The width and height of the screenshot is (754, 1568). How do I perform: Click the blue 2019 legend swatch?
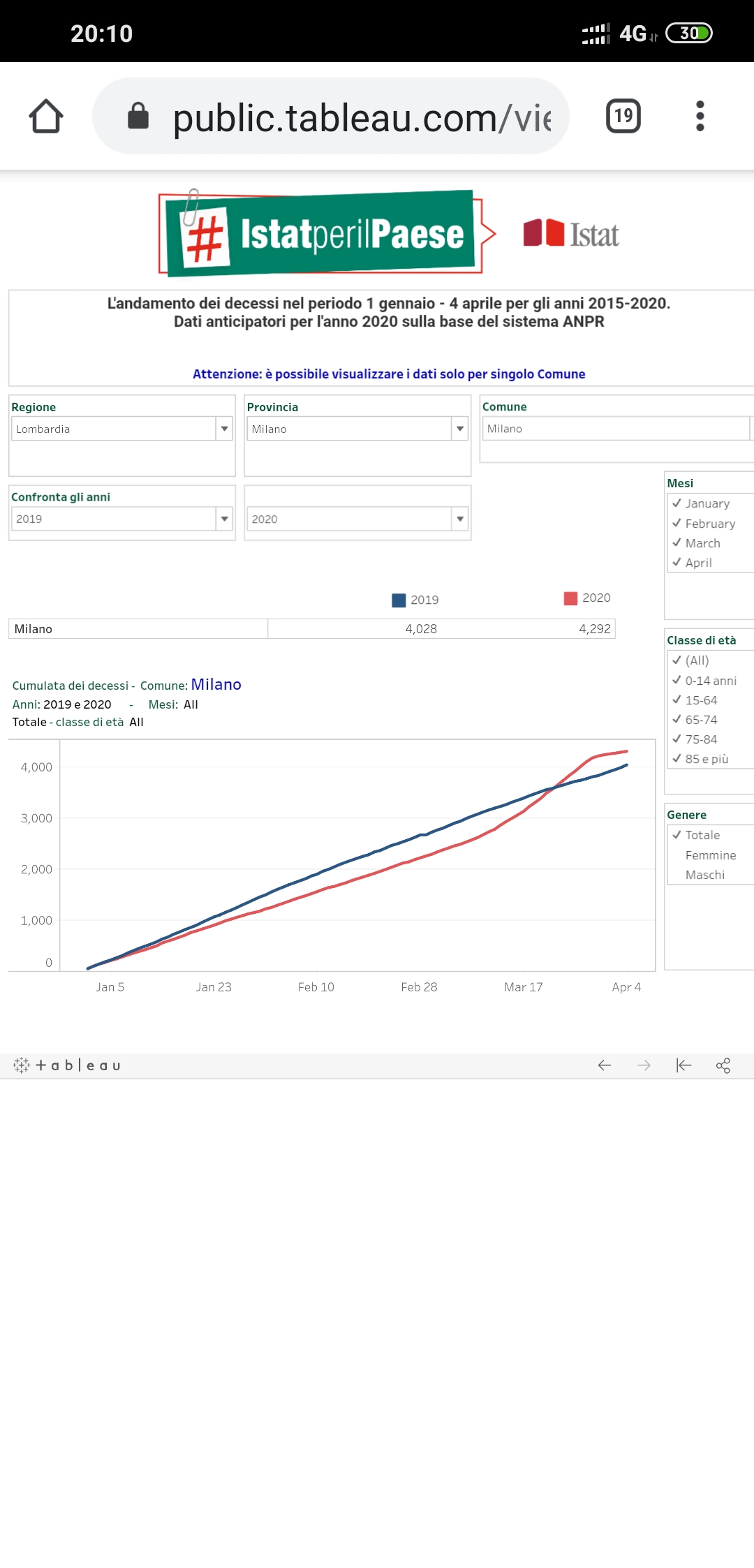pos(399,600)
